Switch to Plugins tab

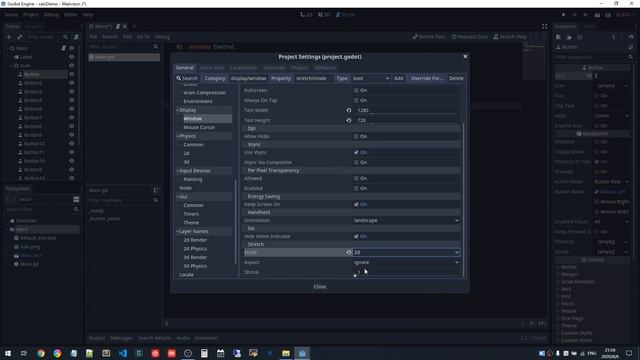tap(299, 68)
